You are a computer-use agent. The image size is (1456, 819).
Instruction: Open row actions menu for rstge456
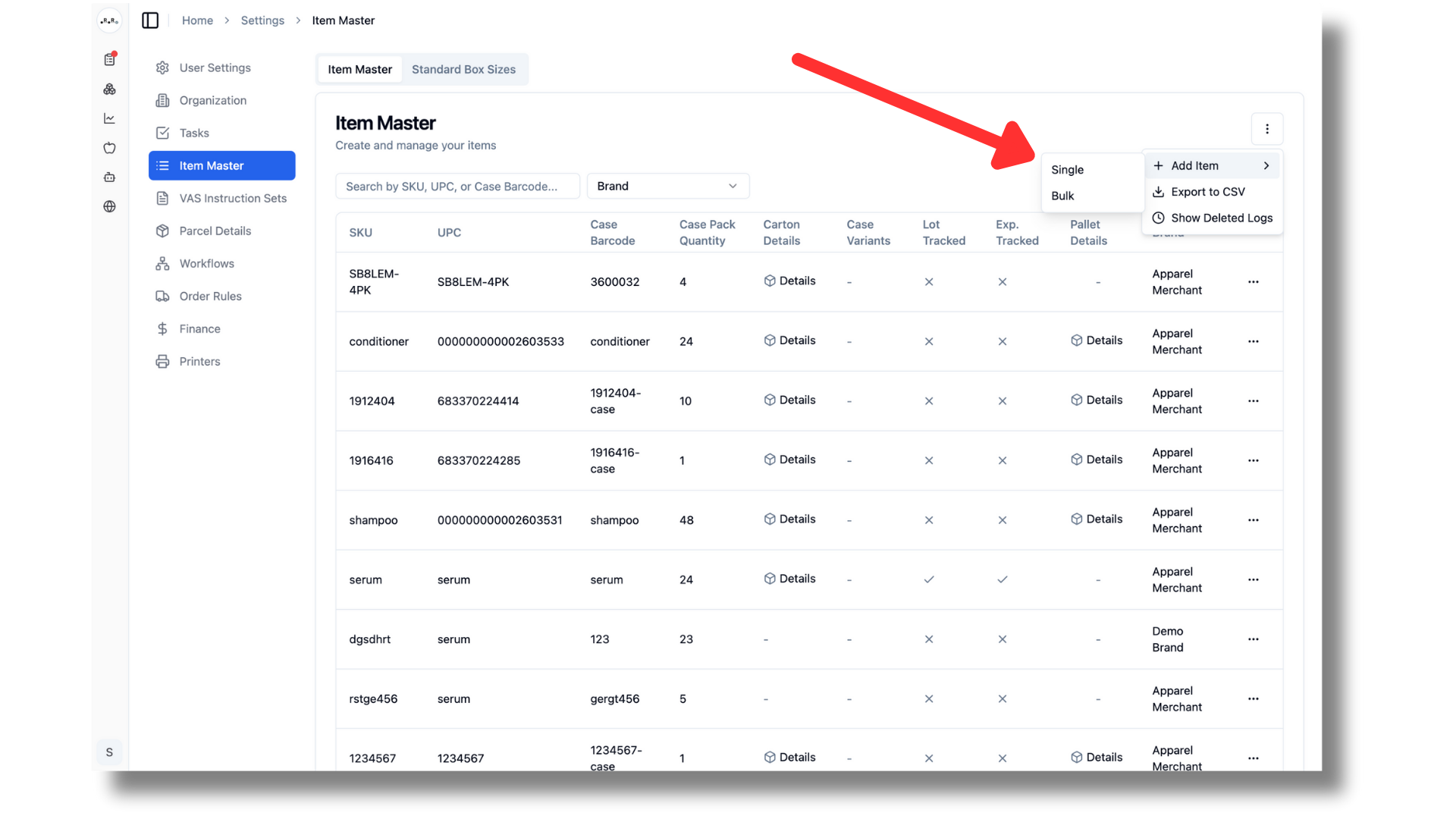tap(1253, 699)
